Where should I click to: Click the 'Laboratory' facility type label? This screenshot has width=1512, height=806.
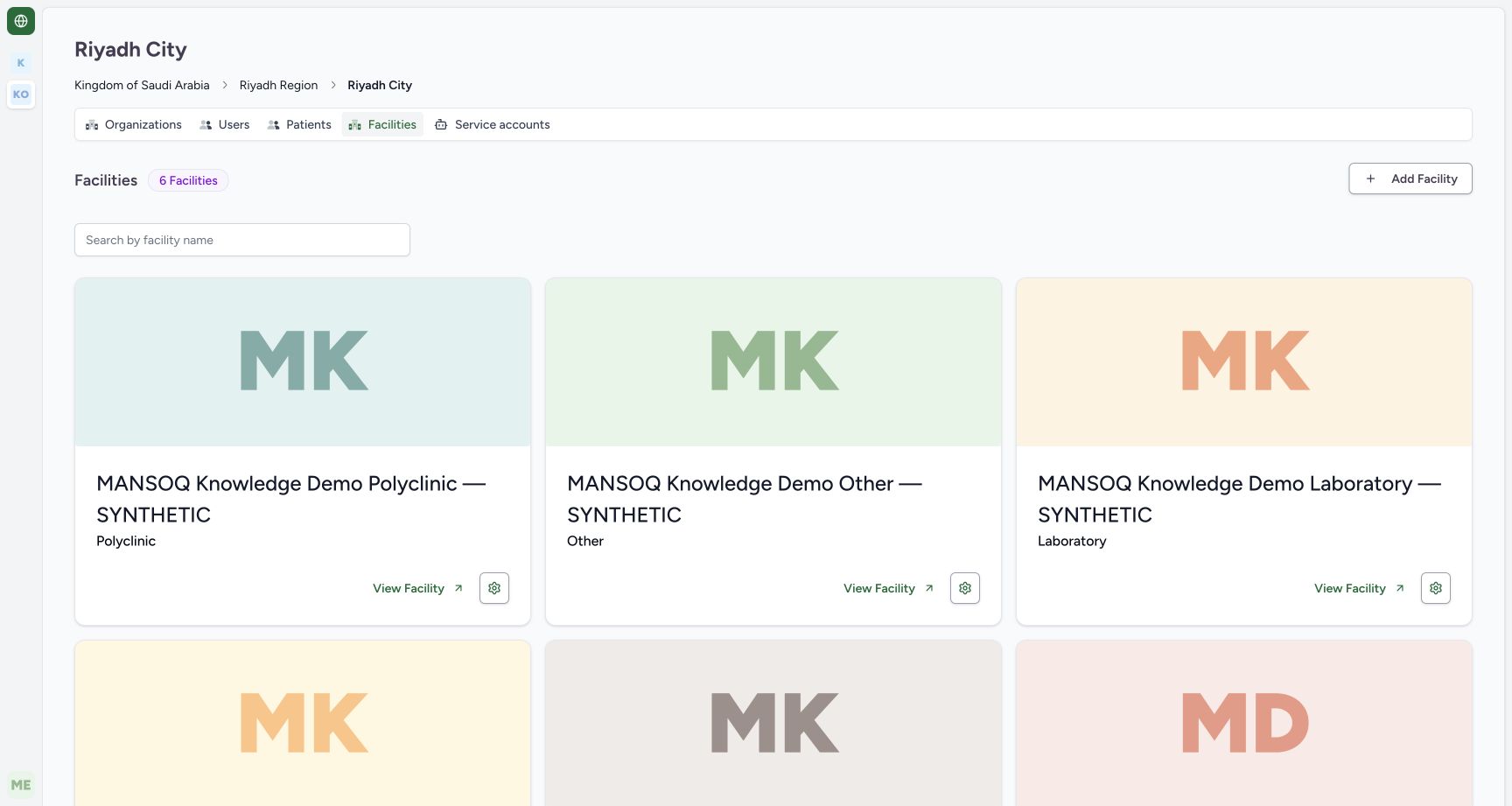click(x=1072, y=541)
